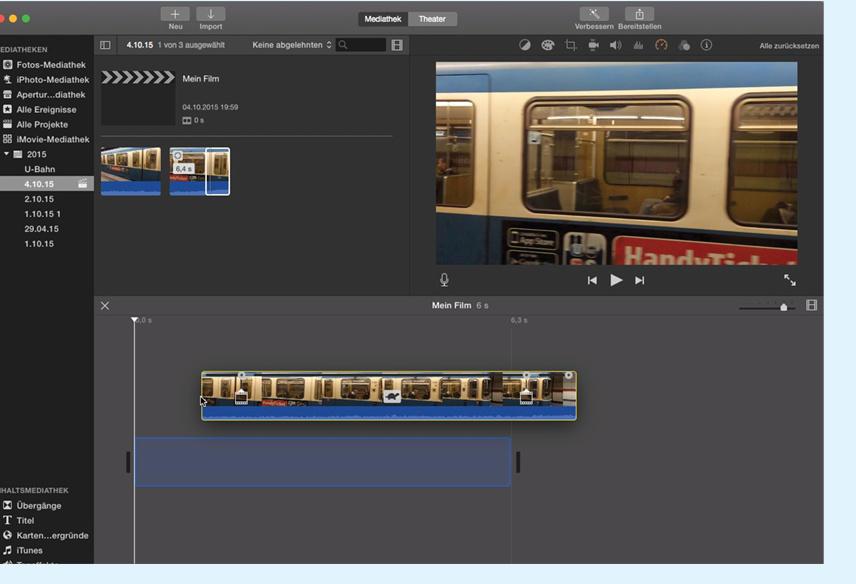The height and width of the screenshot is (584, 856).
Task: Open the browser filmstrip appearance settings
Action: point(397,45)
